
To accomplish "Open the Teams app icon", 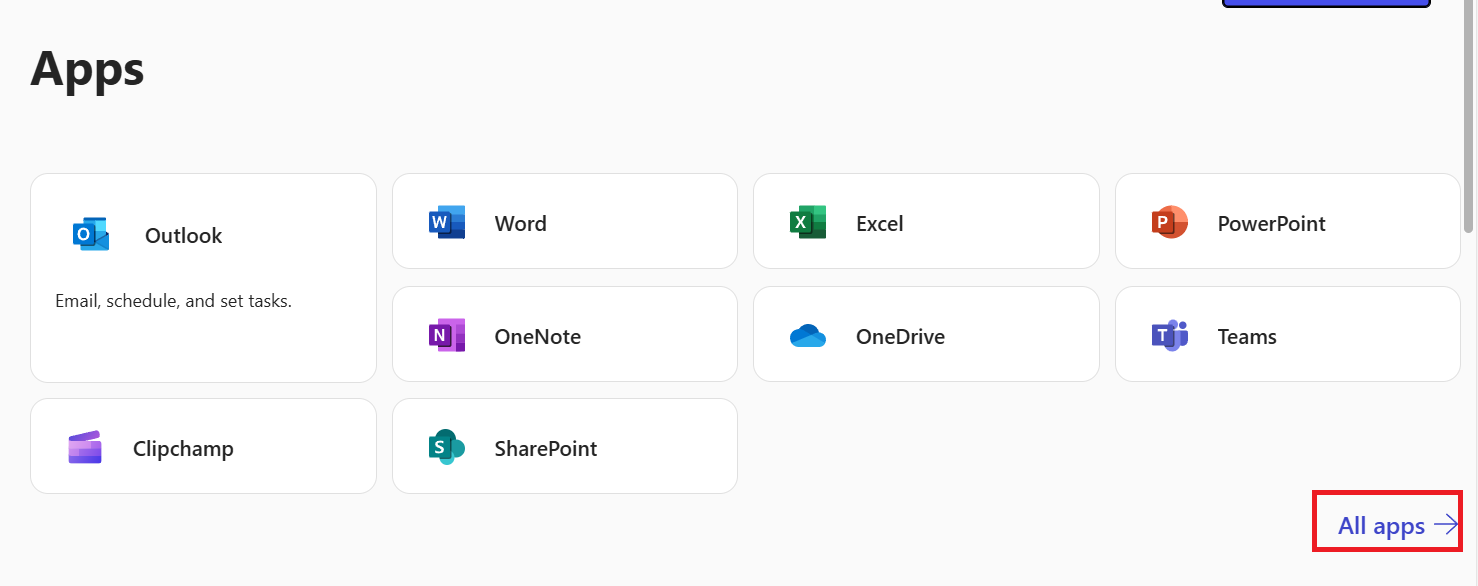I will click(x=1169, y=336).
